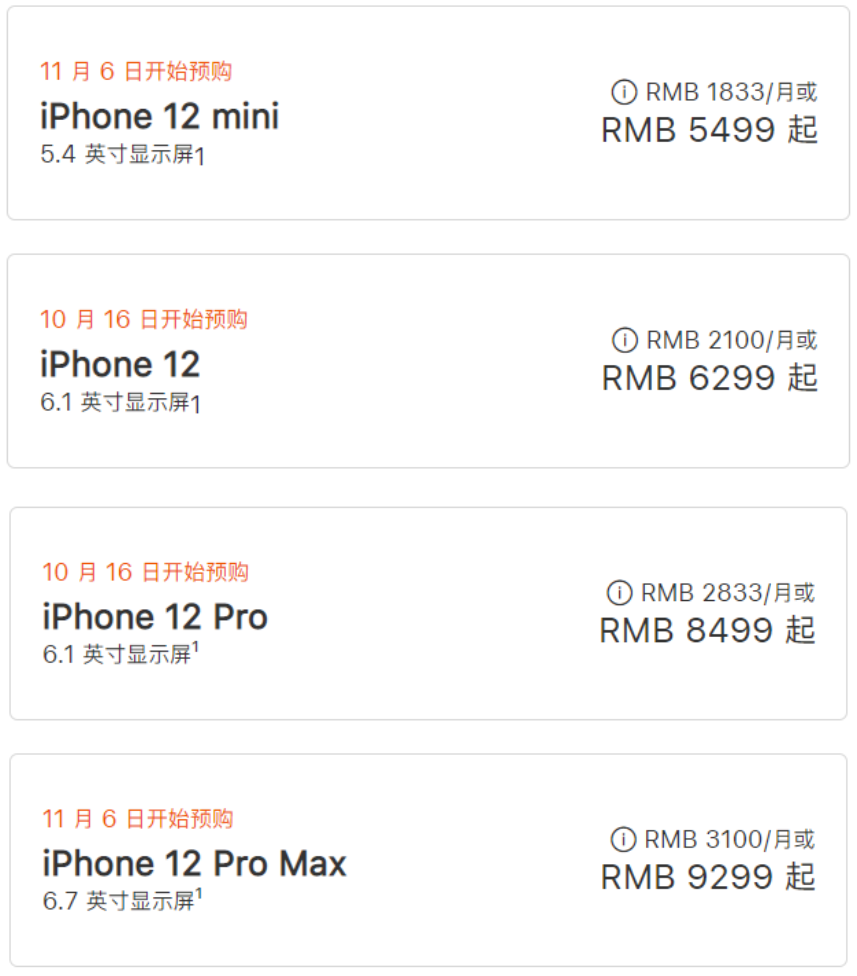Click iPhone 12 mini's 11 月 6 日开始预购 label
The height and width of the screenshot is (976, 857).
136,71
